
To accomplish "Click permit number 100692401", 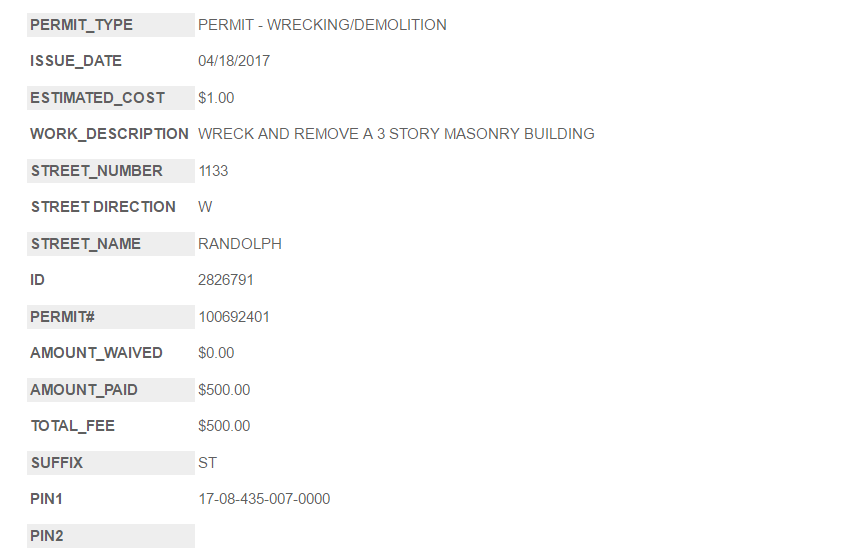I will point(234,317).
